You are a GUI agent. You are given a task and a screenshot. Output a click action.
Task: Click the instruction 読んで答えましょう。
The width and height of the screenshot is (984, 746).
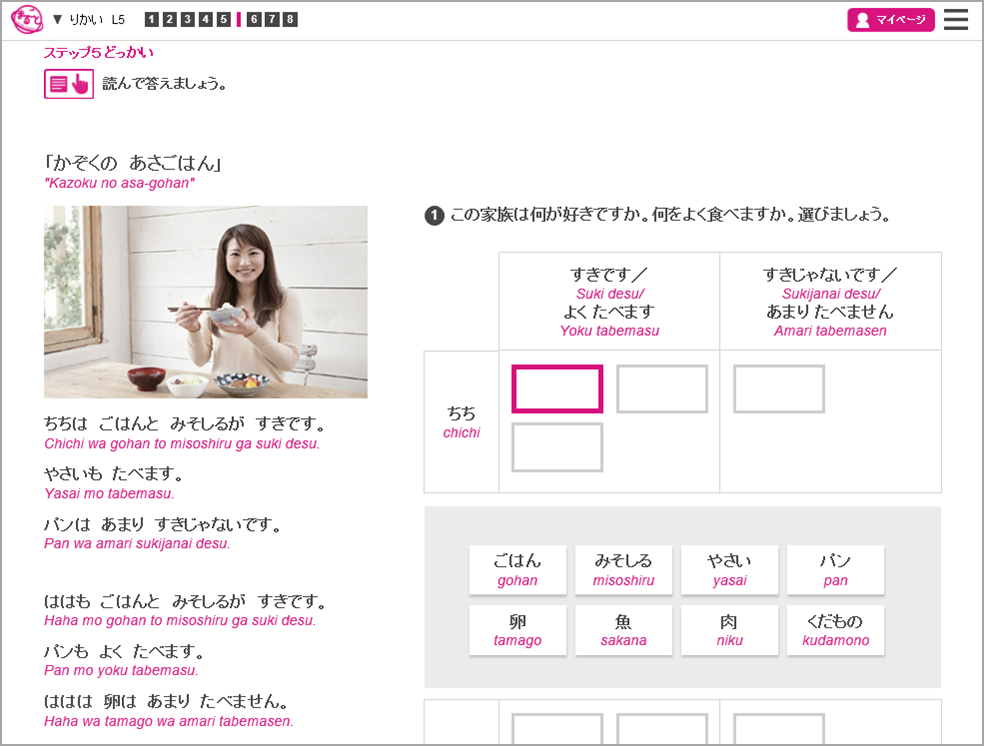(x=164, y=83)
